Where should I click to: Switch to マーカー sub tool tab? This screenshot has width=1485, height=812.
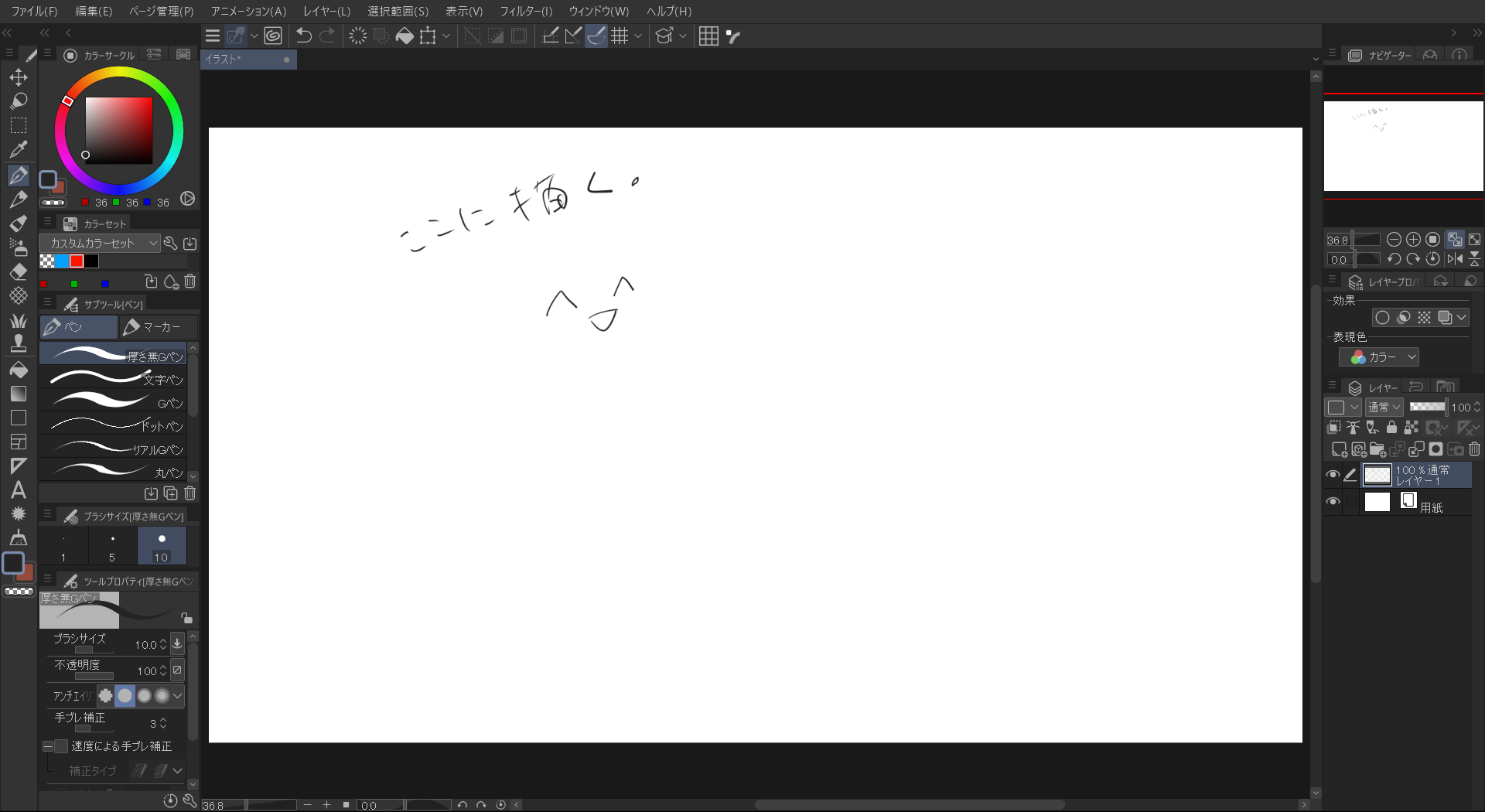pyautogui.click(x=158, y=327)
